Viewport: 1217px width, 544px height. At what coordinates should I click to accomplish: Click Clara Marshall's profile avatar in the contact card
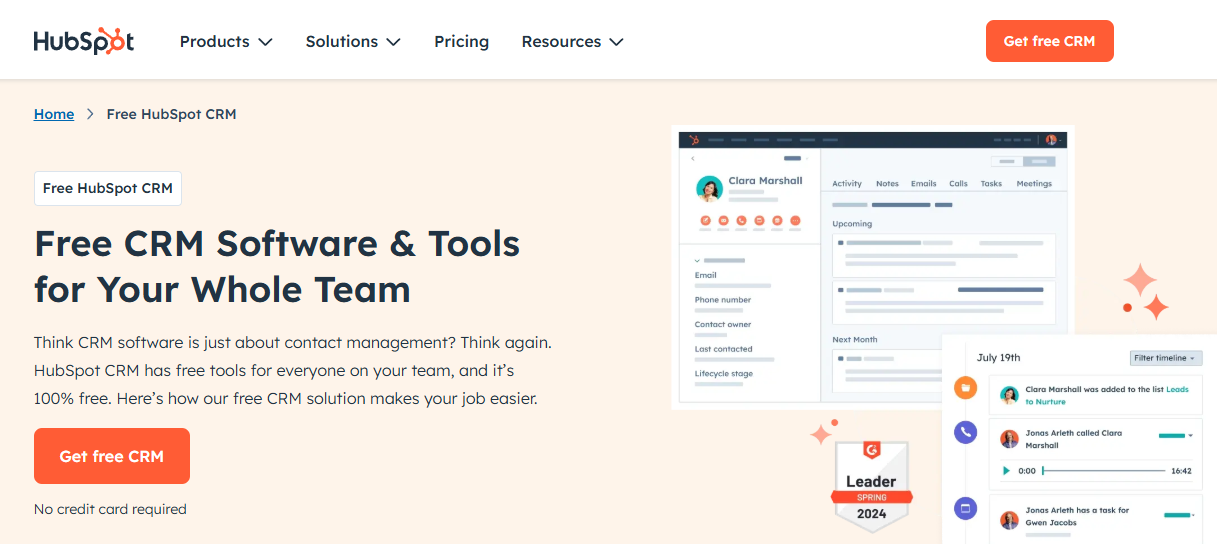[x=709, y=189]
